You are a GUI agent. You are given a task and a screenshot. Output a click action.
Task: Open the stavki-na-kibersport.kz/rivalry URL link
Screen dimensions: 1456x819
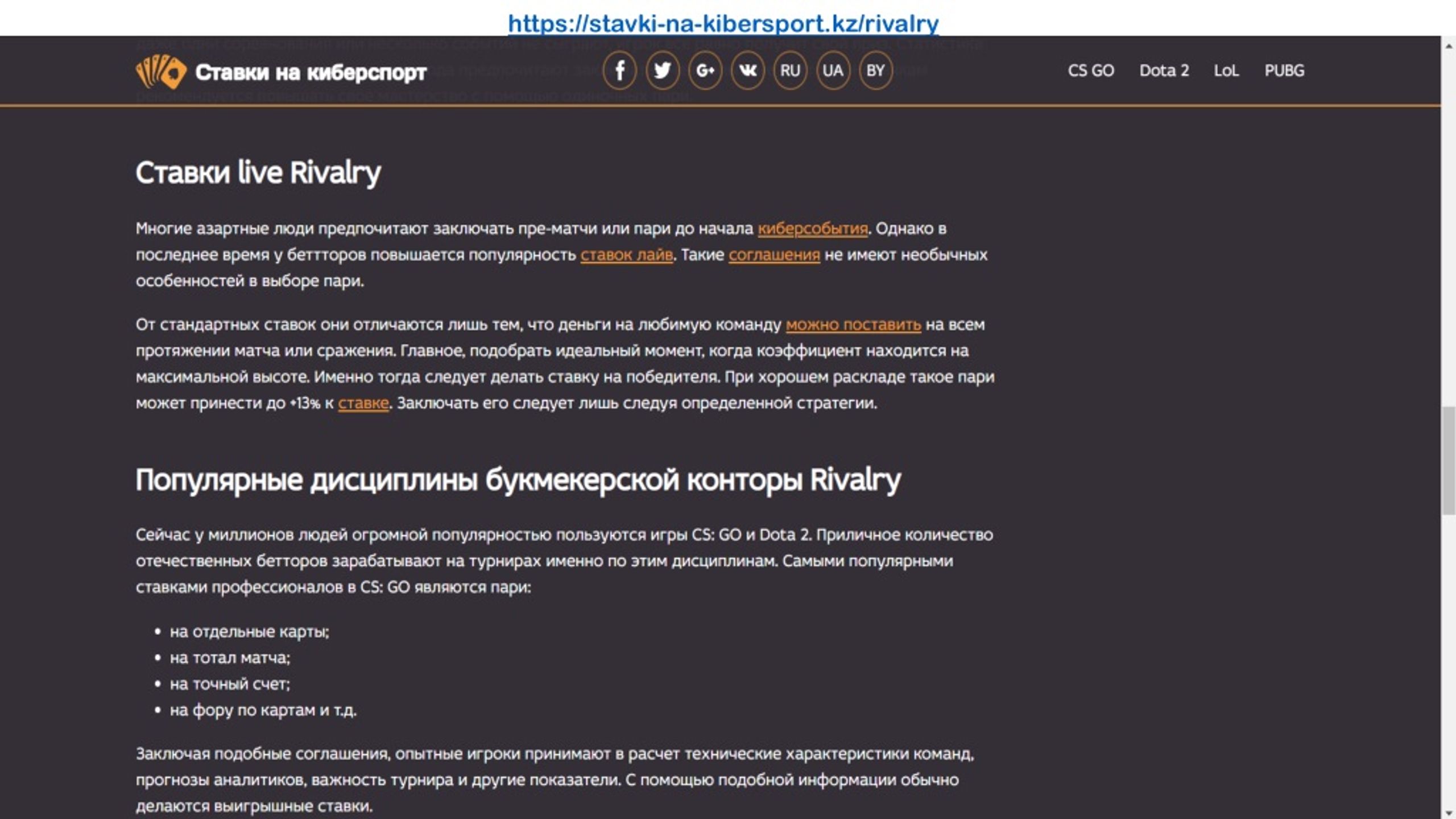pyautogui.click(x=723, y=23)
